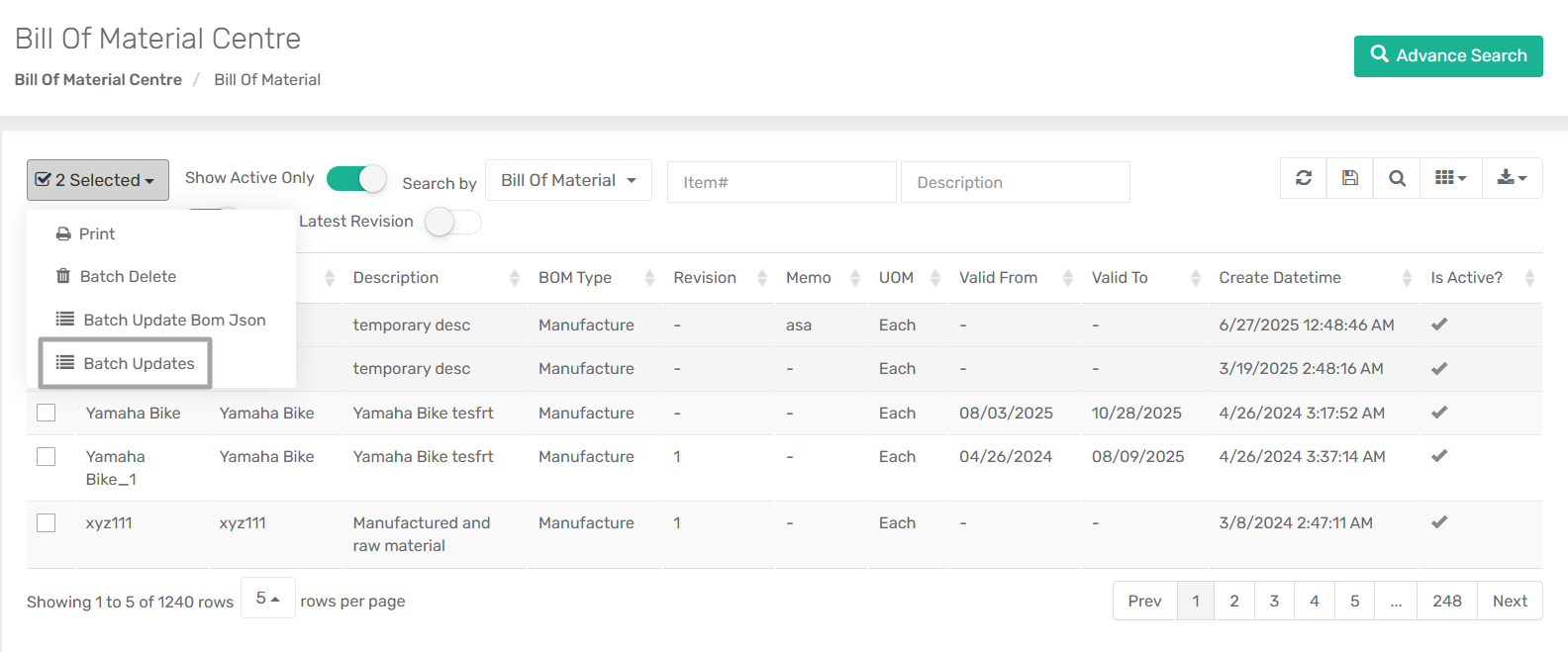Click the Advance Search button
The height and width of the screenshot is (652, 1568).
(1447, 56)
